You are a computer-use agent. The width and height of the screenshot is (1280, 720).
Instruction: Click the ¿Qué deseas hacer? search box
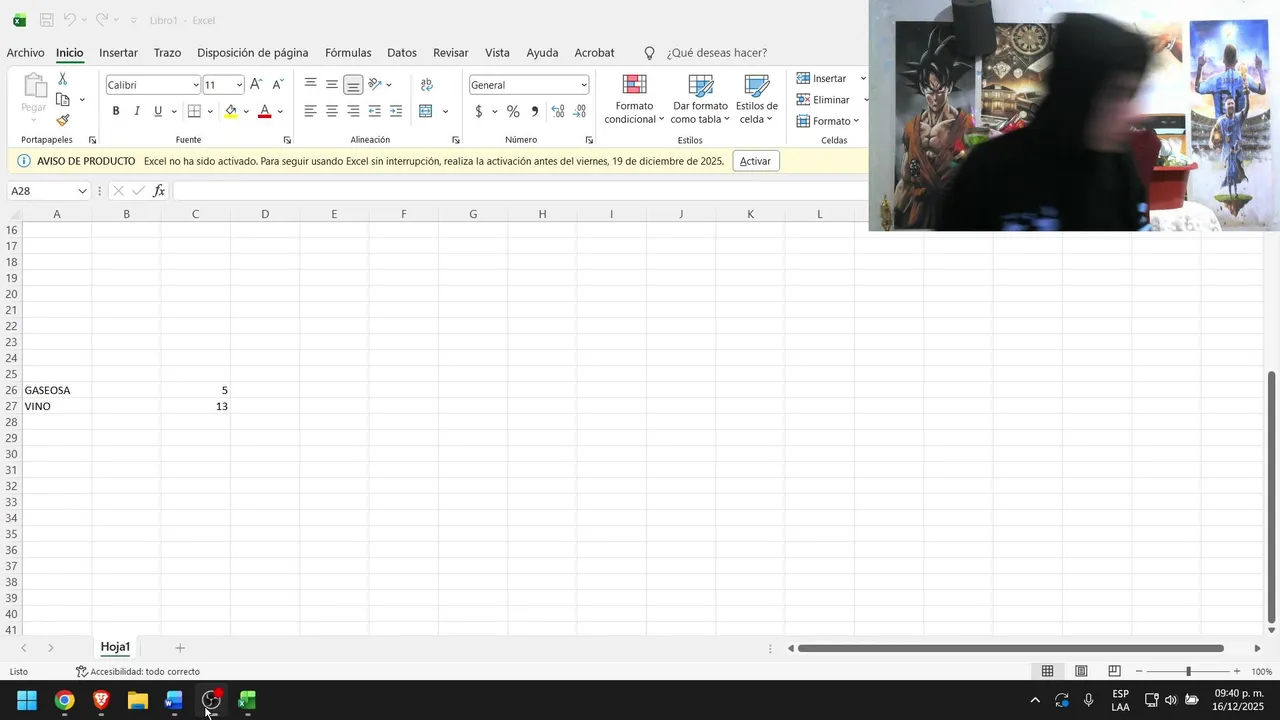pos(717,53)
